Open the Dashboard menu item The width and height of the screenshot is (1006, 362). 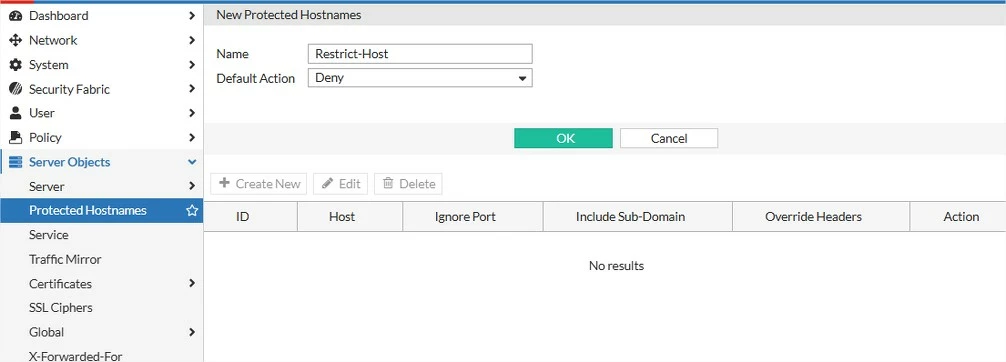click(x=101, y=15)
